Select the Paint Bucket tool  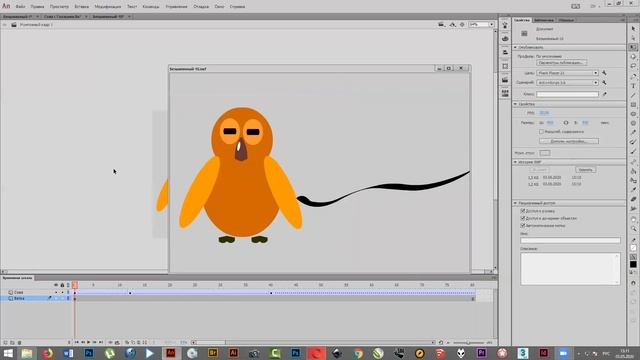[633, 171]
